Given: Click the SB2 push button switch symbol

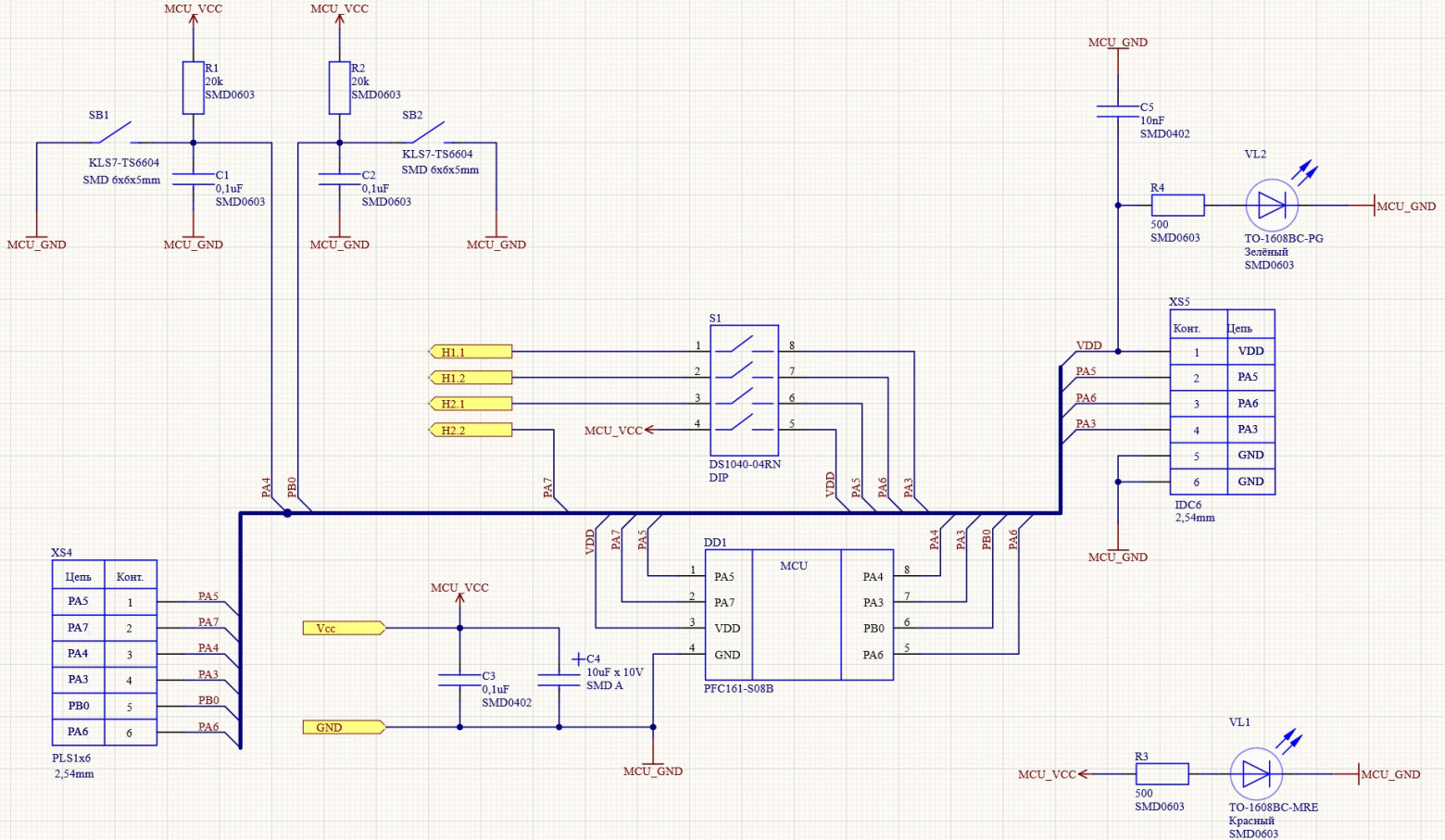Looking at the screenshot, I should 428,134.
